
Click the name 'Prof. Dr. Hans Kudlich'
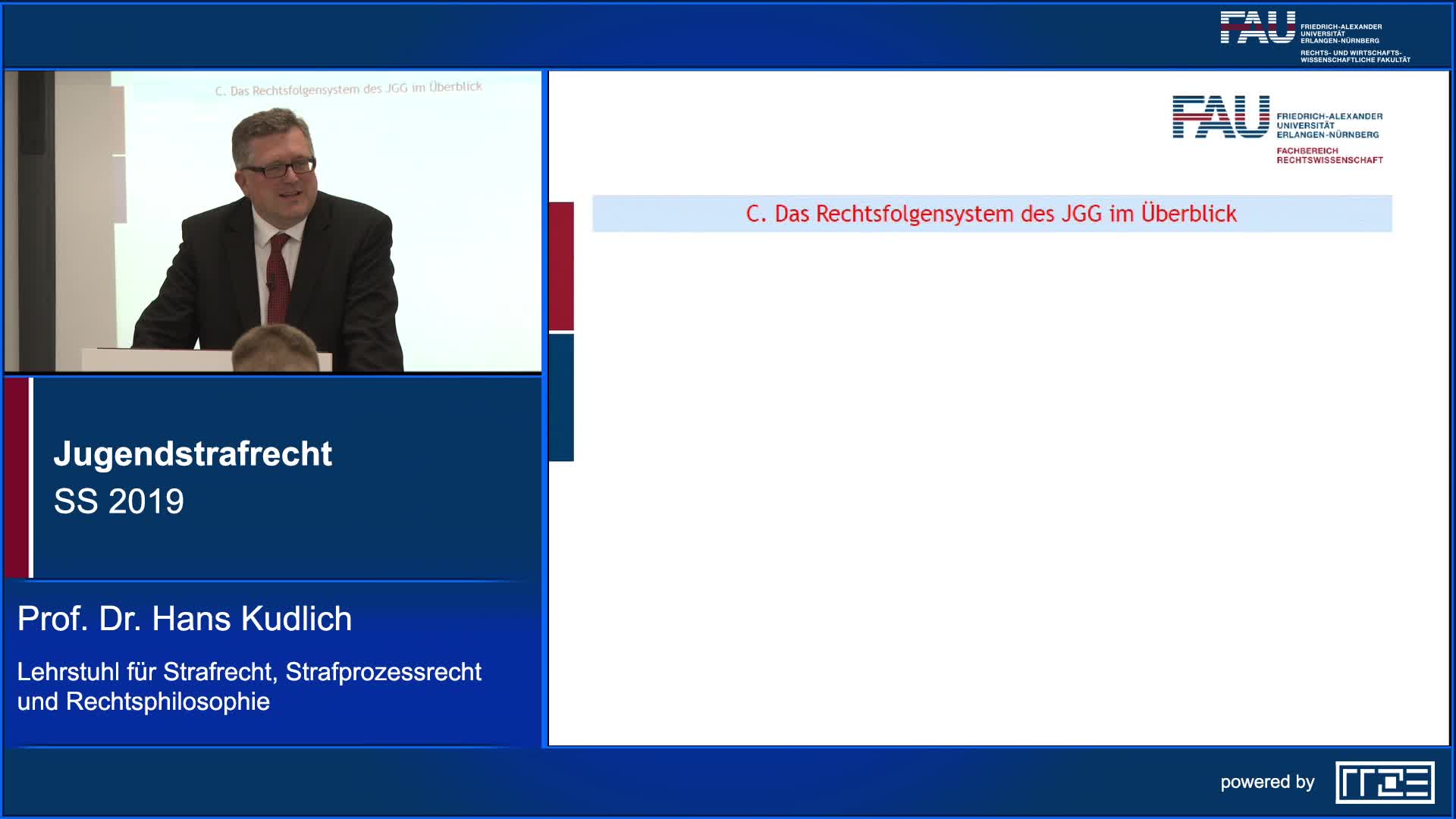(184, 619)
